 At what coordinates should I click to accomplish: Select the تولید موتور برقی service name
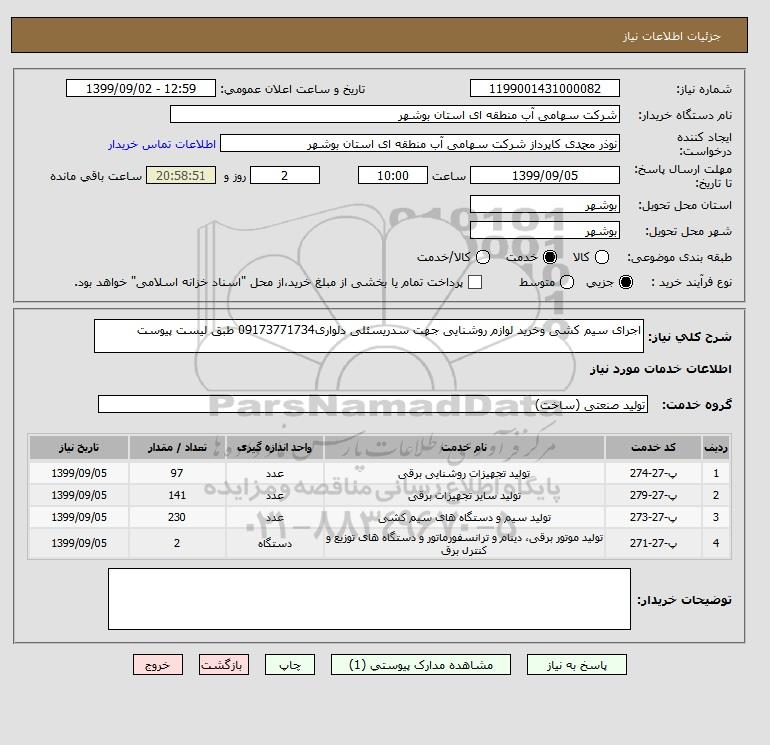coord(464,544)
